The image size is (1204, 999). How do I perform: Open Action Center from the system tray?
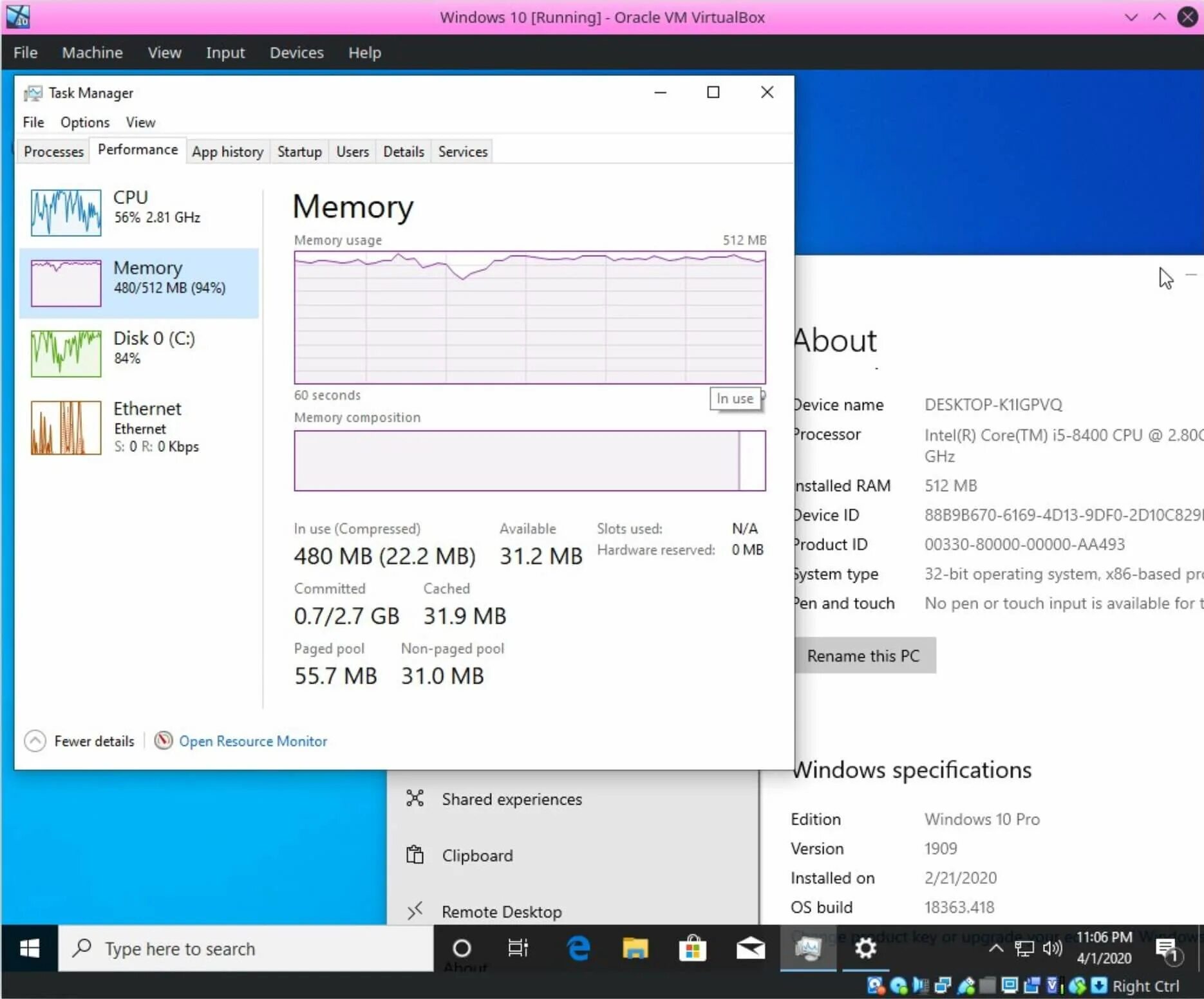(1171, 951)
